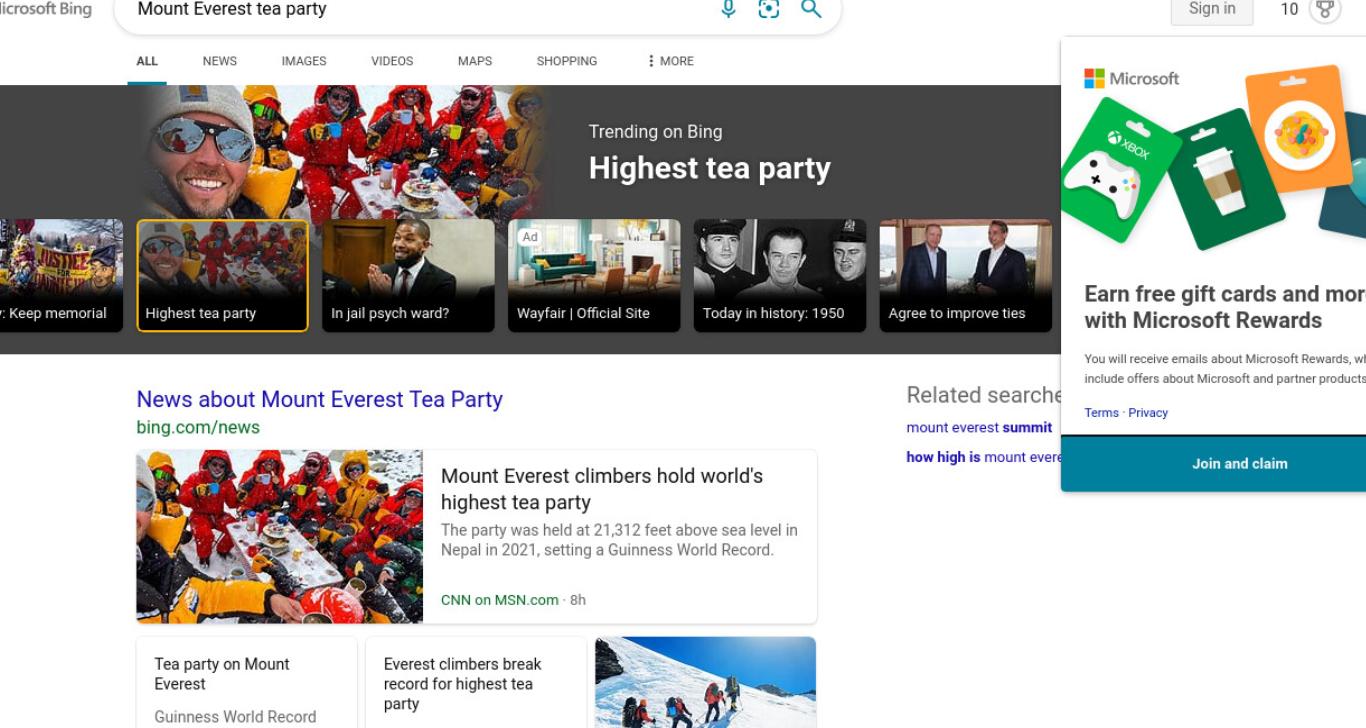Click the Guinness World Record snippet text
The width and height of the screenshot is (1366, 728).
pos(235,717)
